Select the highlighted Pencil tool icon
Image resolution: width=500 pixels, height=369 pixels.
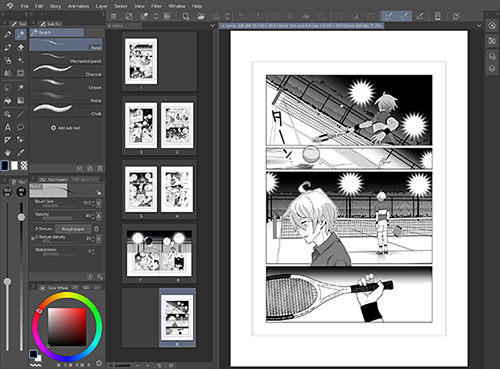pyautogui.click(x=20, y=35)
